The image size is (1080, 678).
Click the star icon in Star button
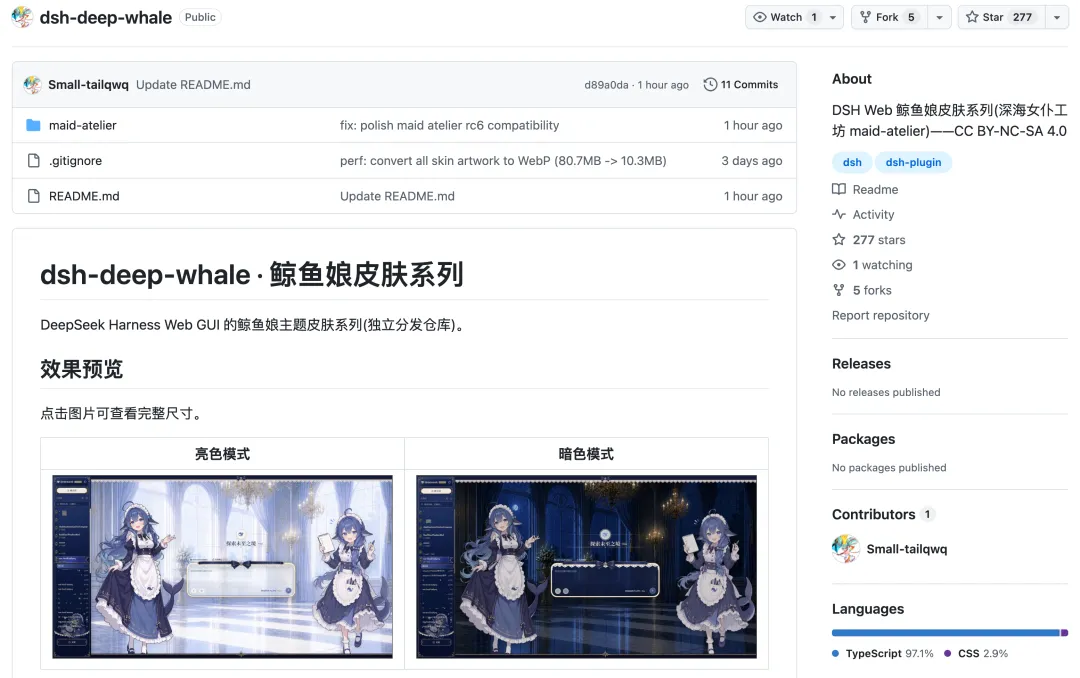click(x=972, y=17)
